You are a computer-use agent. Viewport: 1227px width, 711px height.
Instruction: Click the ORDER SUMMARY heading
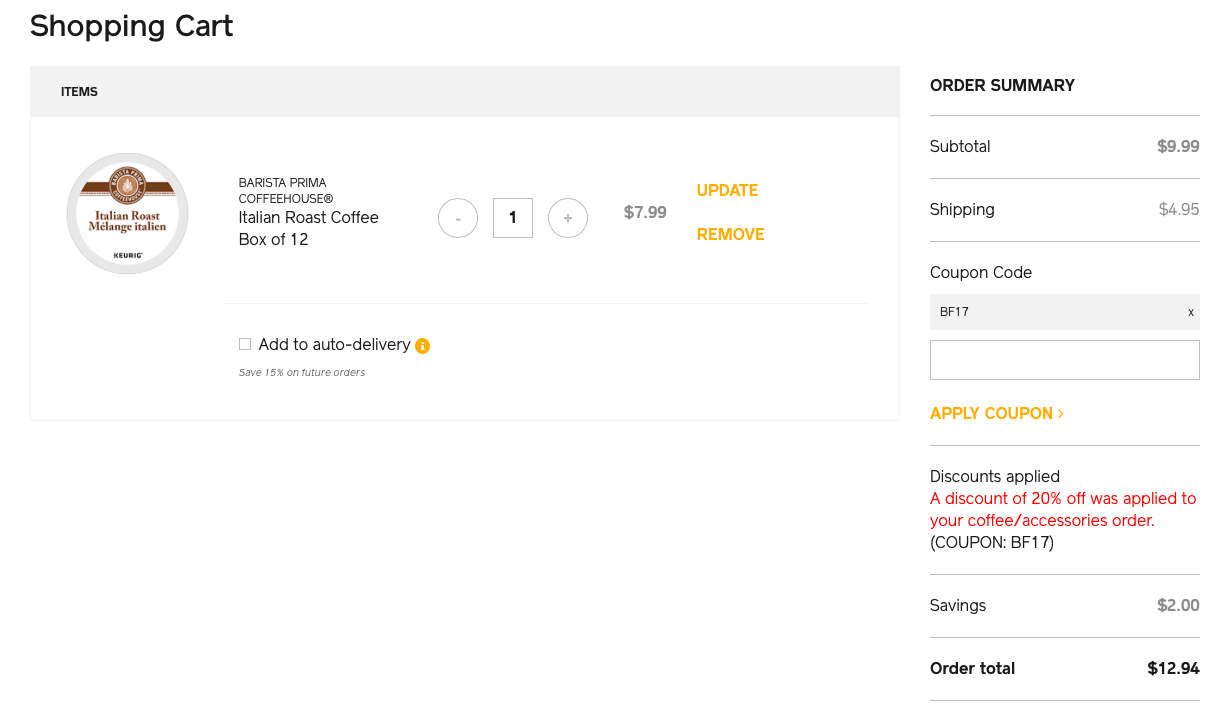point(1002,85)
